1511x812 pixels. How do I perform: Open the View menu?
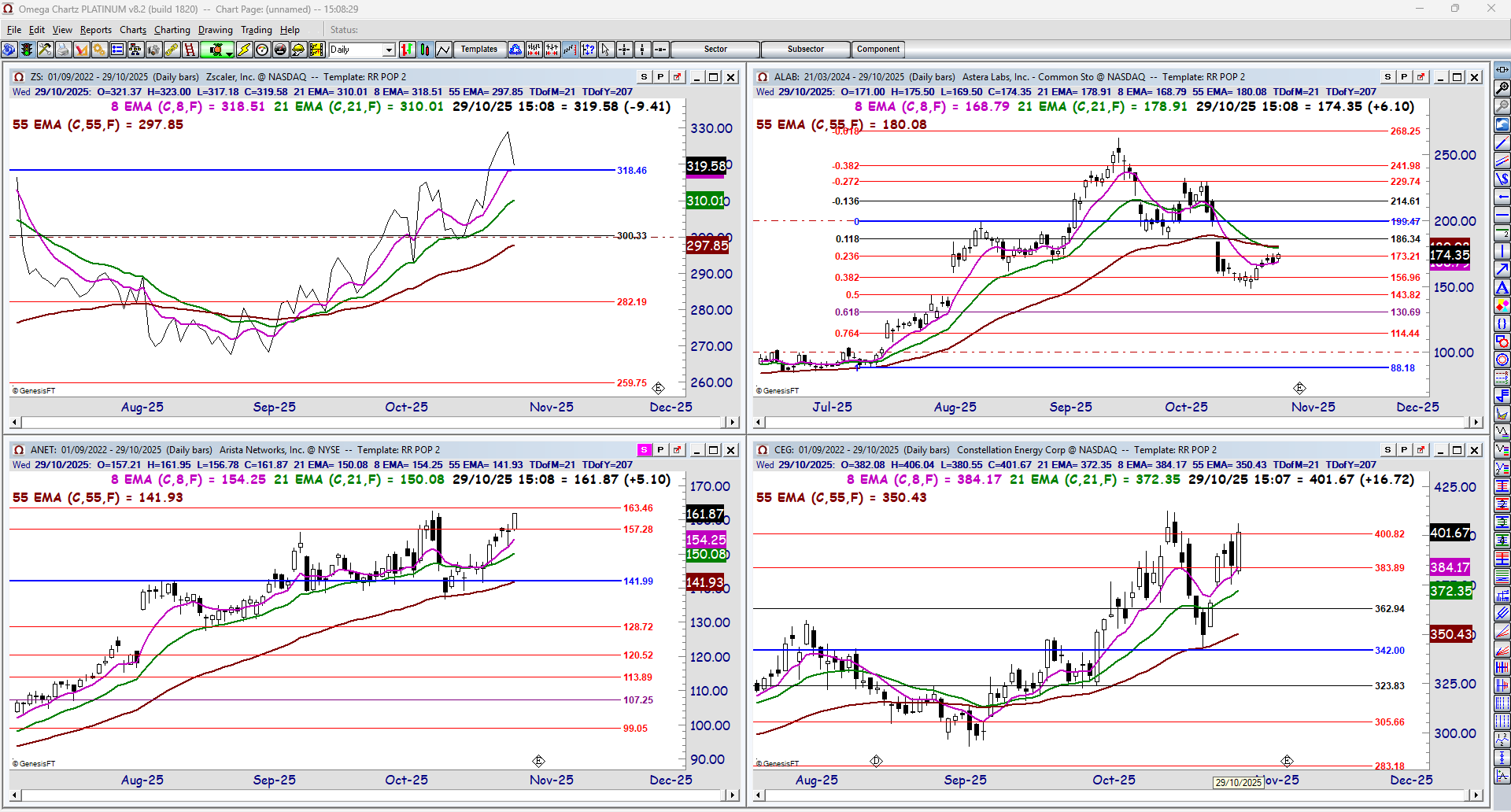point(62,30)
